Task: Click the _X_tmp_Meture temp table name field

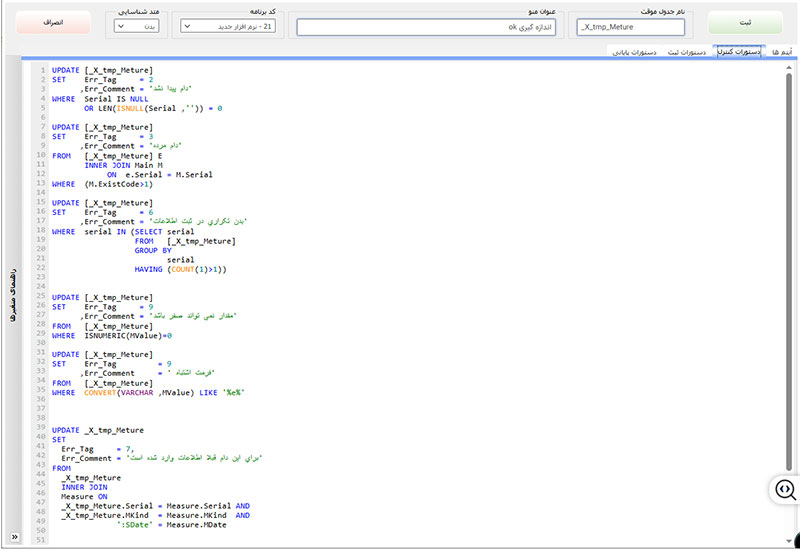Action: pyautogui.click(x=631, y=27)
